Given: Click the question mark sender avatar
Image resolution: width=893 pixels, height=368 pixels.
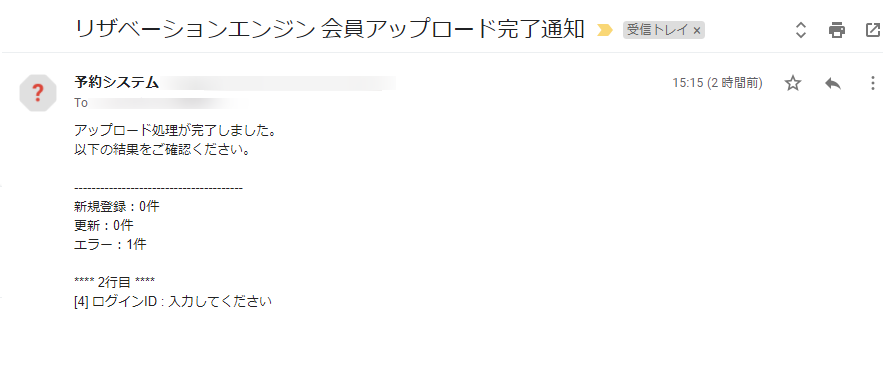Looking at the screenshot, I should point(38,92).
